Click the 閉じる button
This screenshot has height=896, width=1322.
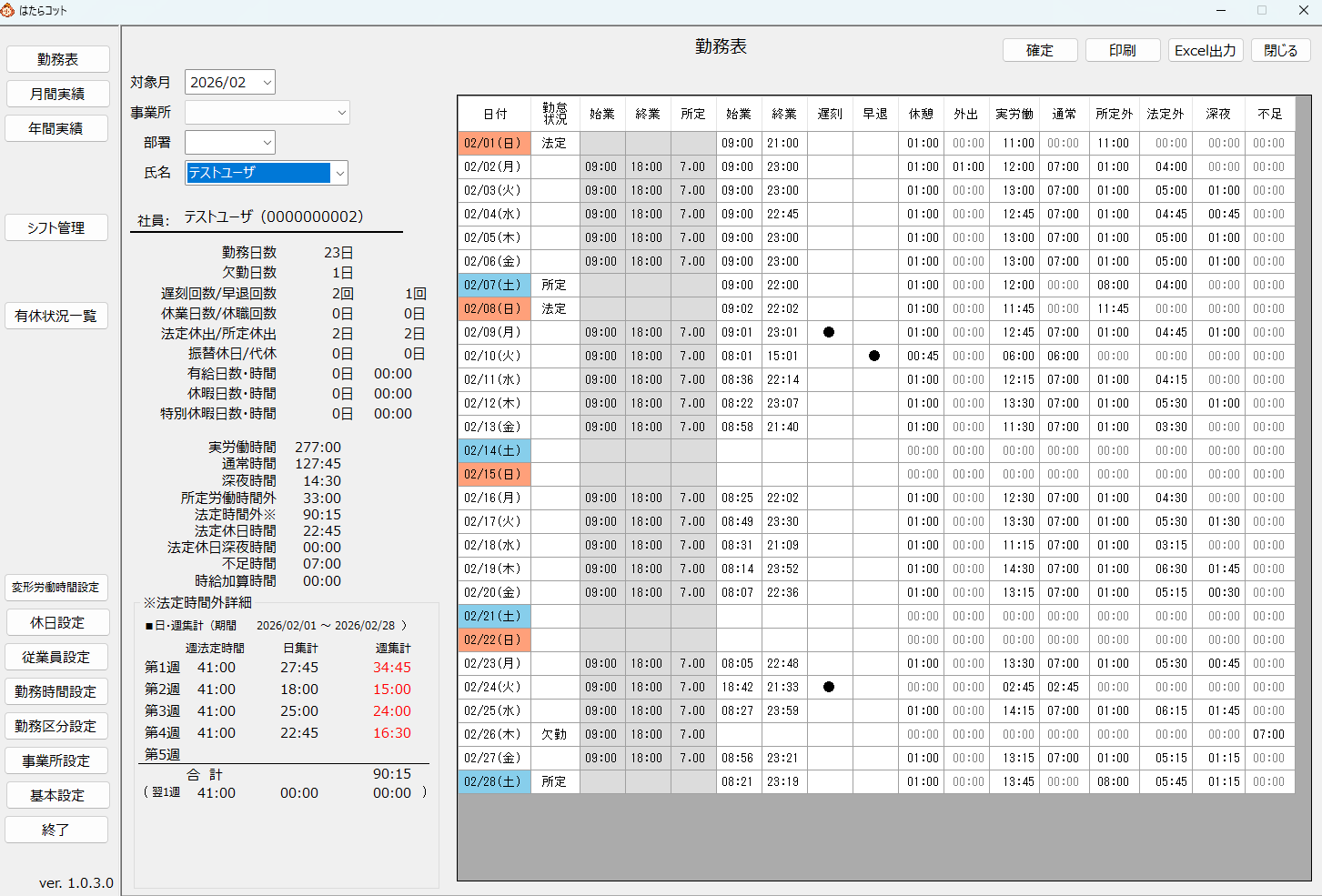pos(1280,50)
